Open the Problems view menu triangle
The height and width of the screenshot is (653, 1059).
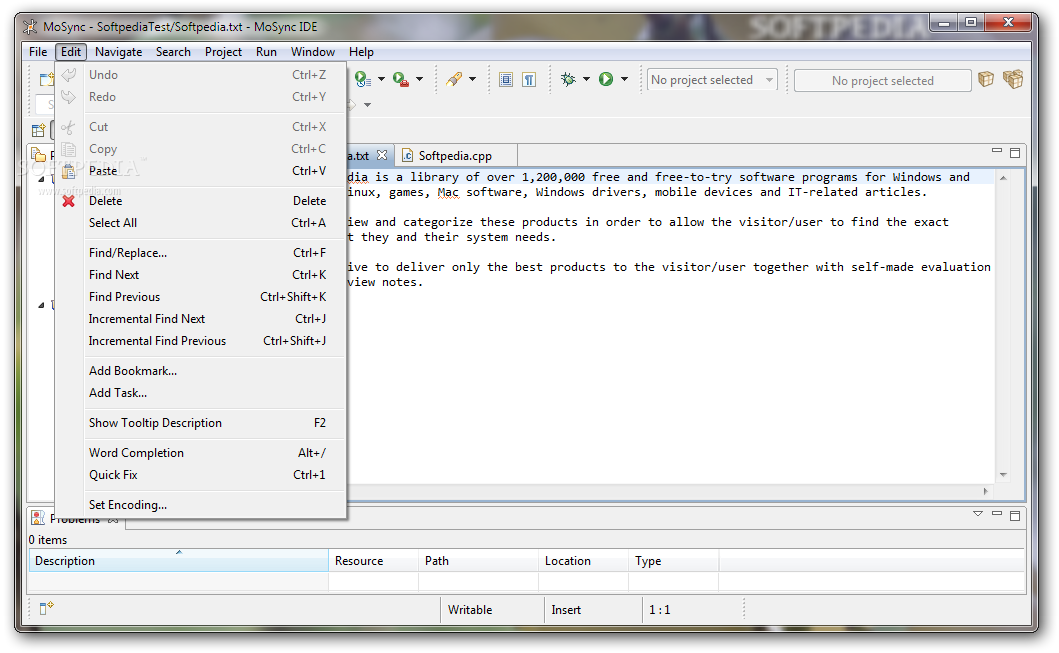click(x=977, y=514)
